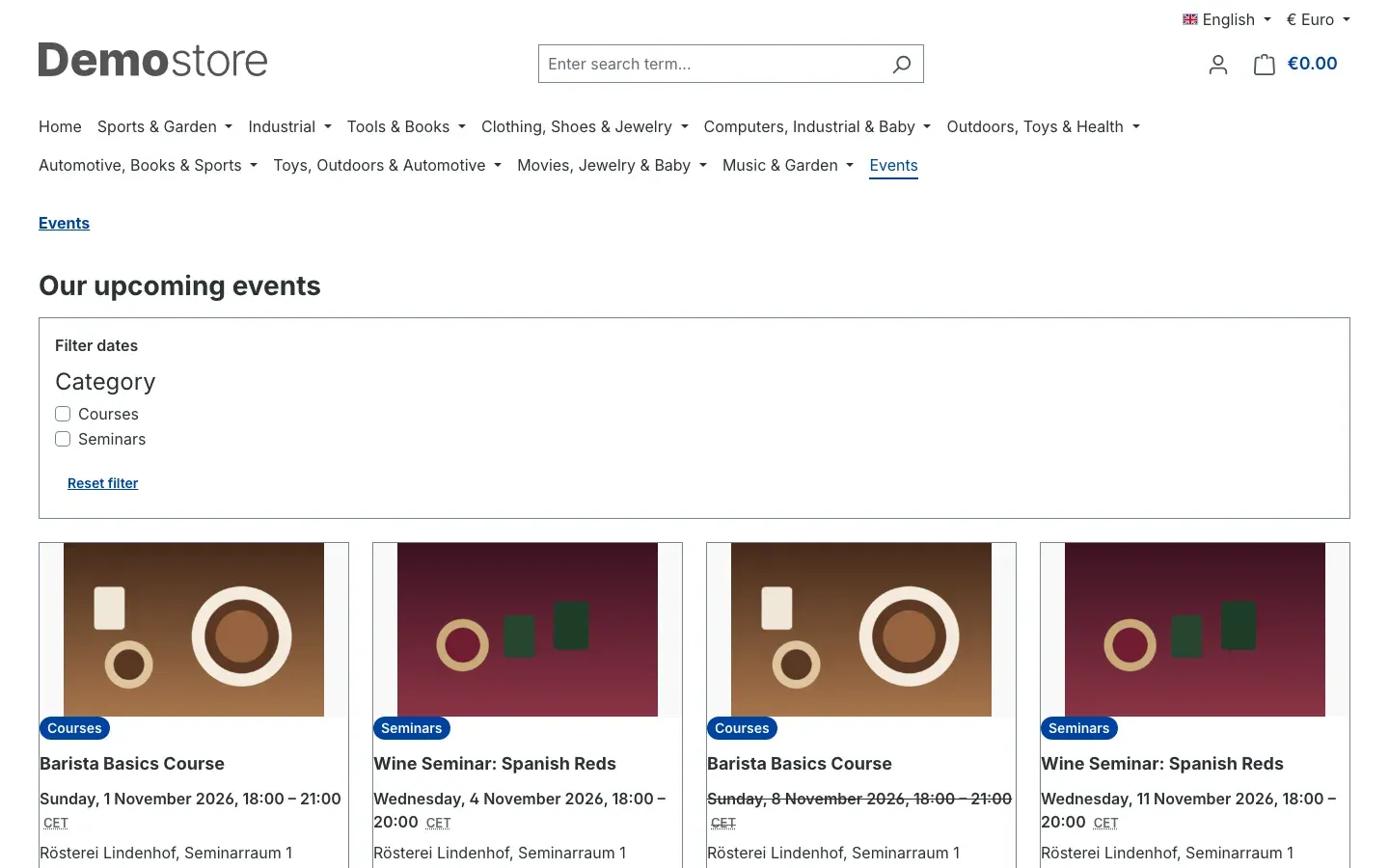
Task: Open the English language dropdown
Action: coord(1227,19)
